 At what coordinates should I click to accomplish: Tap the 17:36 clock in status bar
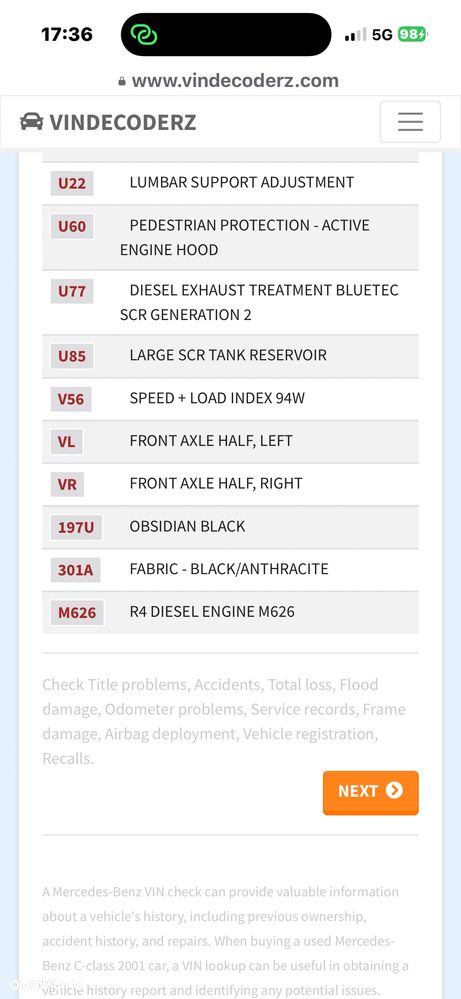coord(67,34)
